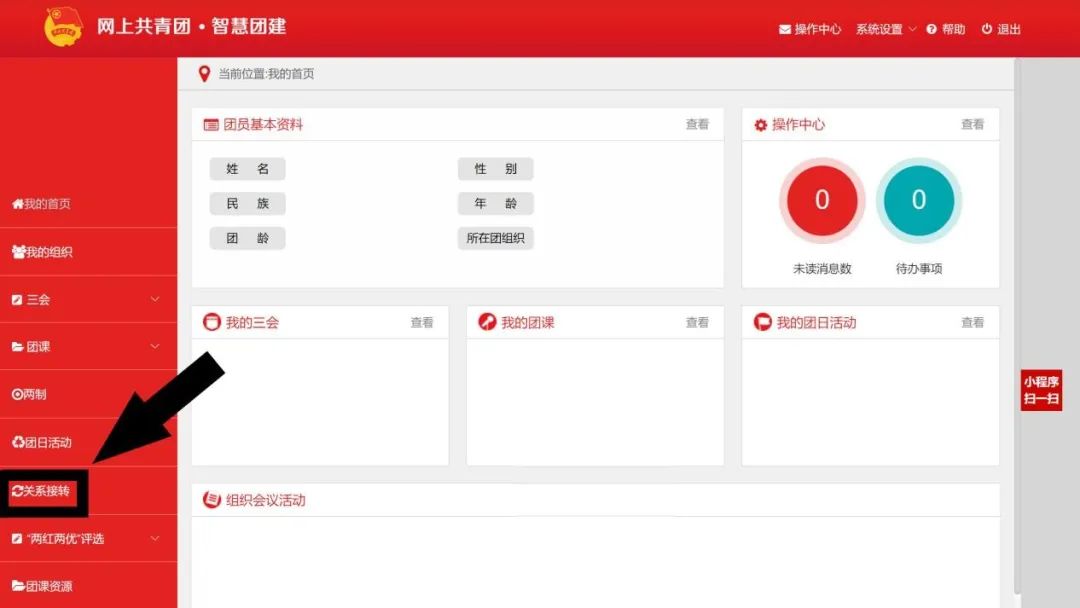
Task: Click the envelope icon beside 操作中心
Action: [x=785, y=29]
